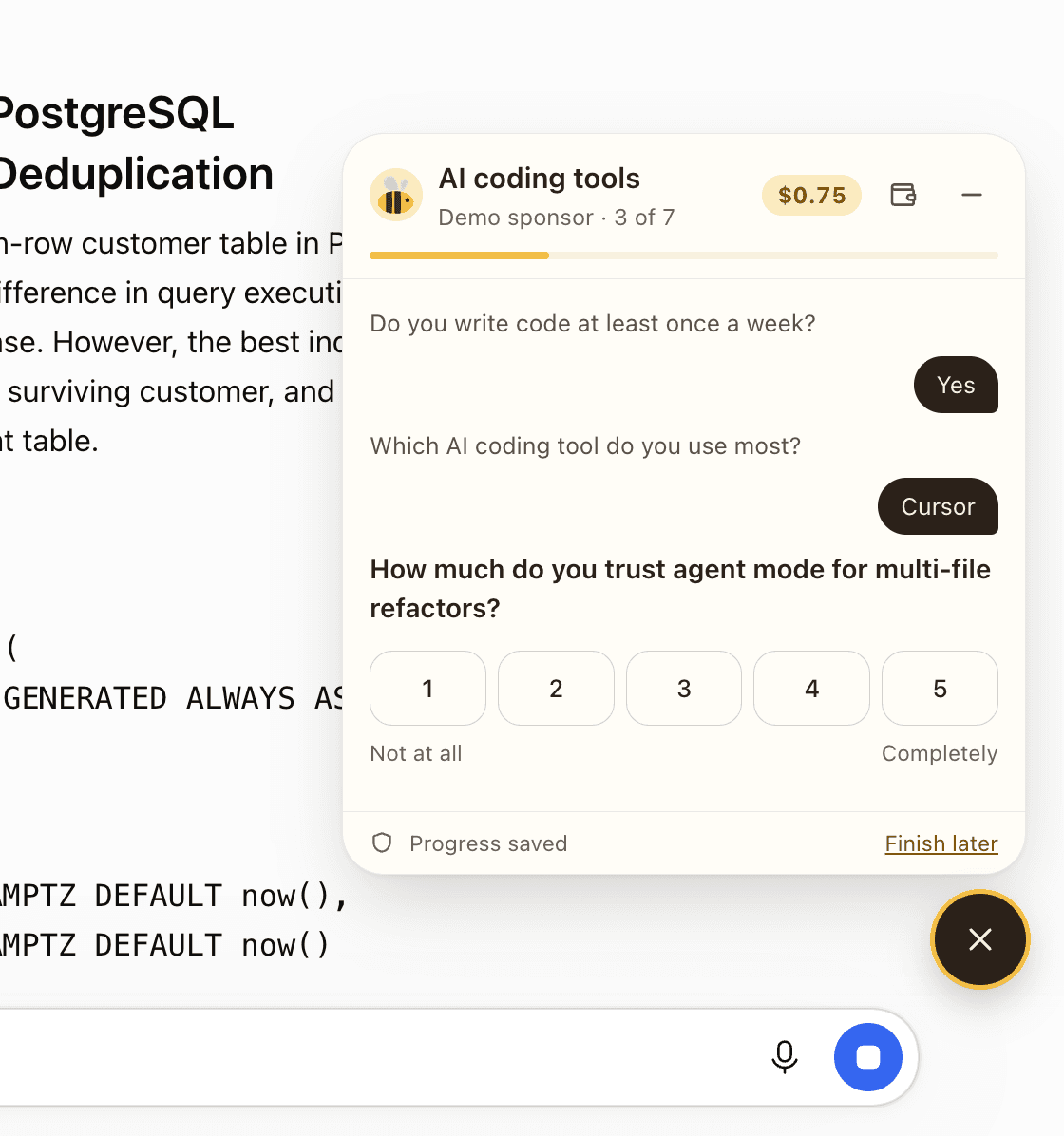
Task: Click the Finish later link
Action: click(x=941, y=843)
